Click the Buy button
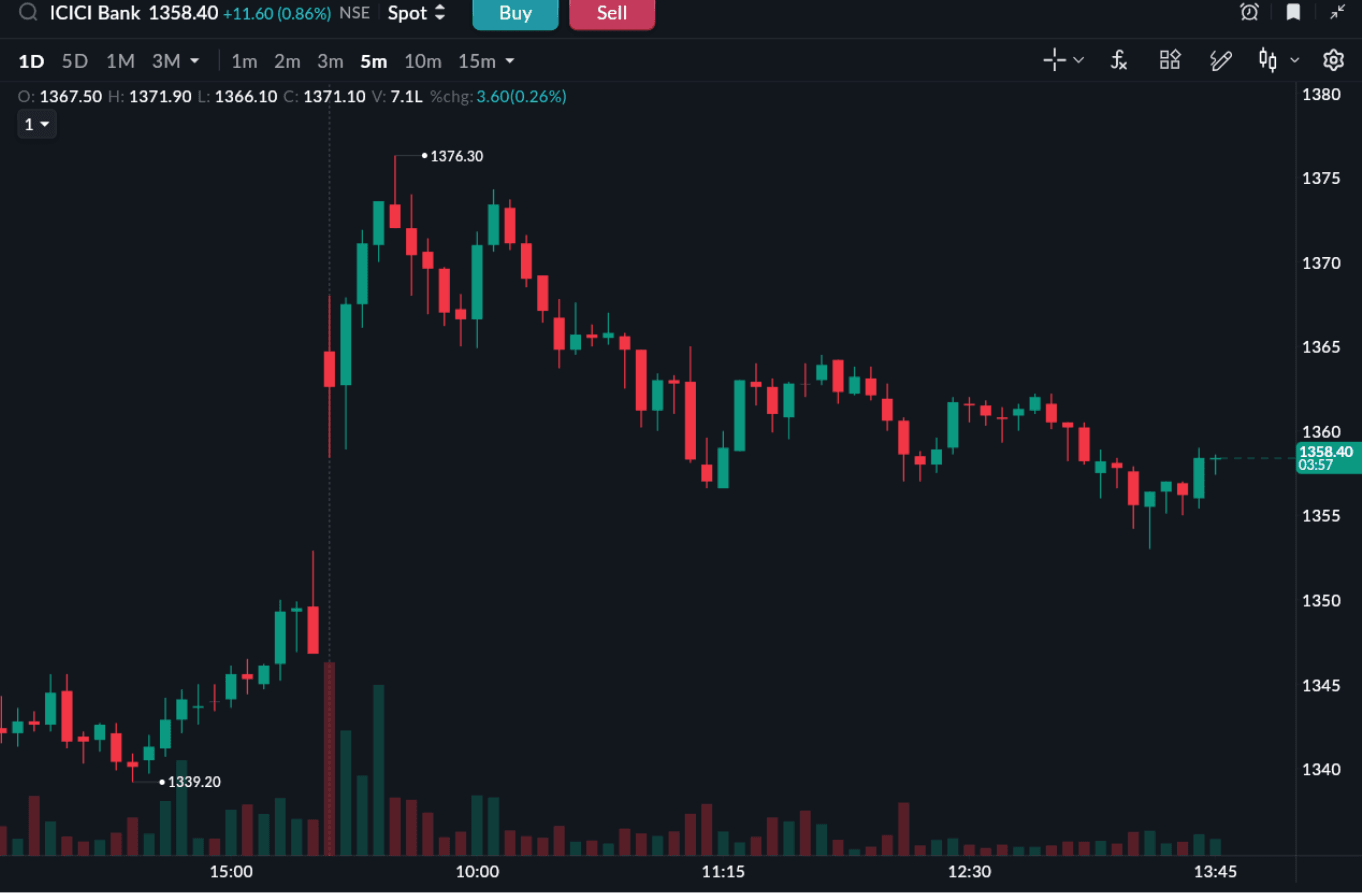 515,14
